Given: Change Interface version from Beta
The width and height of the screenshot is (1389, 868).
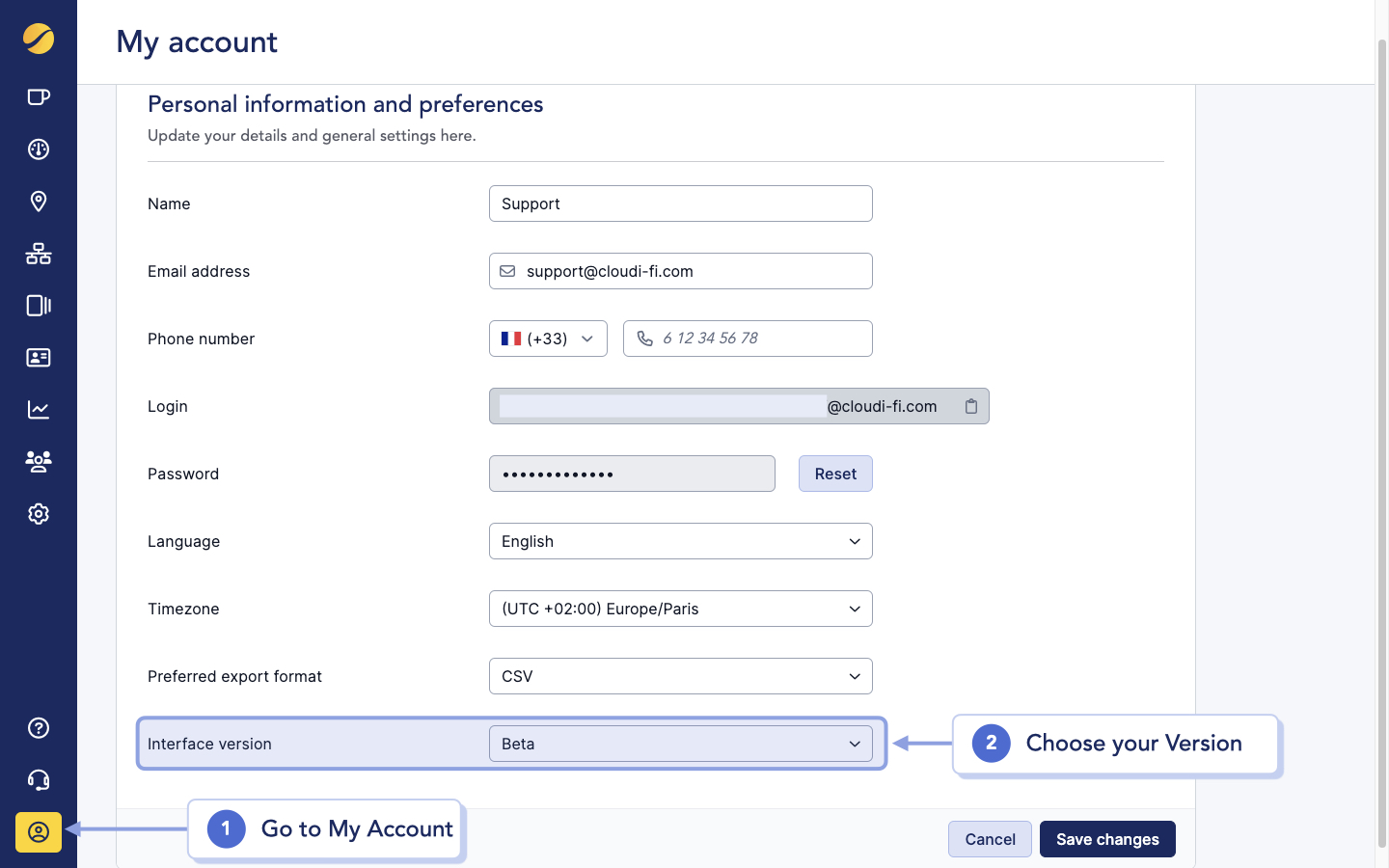Looking at the screenshot, I should tap(680, 744).
